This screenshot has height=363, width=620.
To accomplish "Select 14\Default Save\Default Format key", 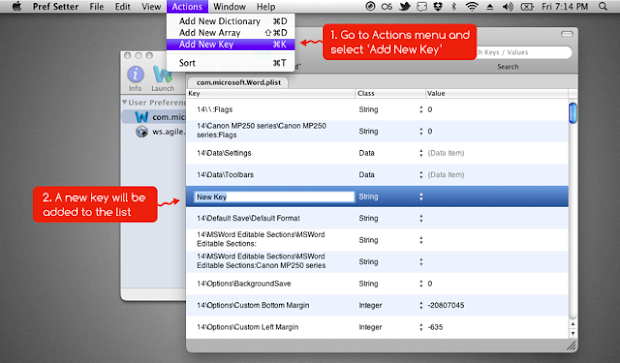I will tap(248, 218).
